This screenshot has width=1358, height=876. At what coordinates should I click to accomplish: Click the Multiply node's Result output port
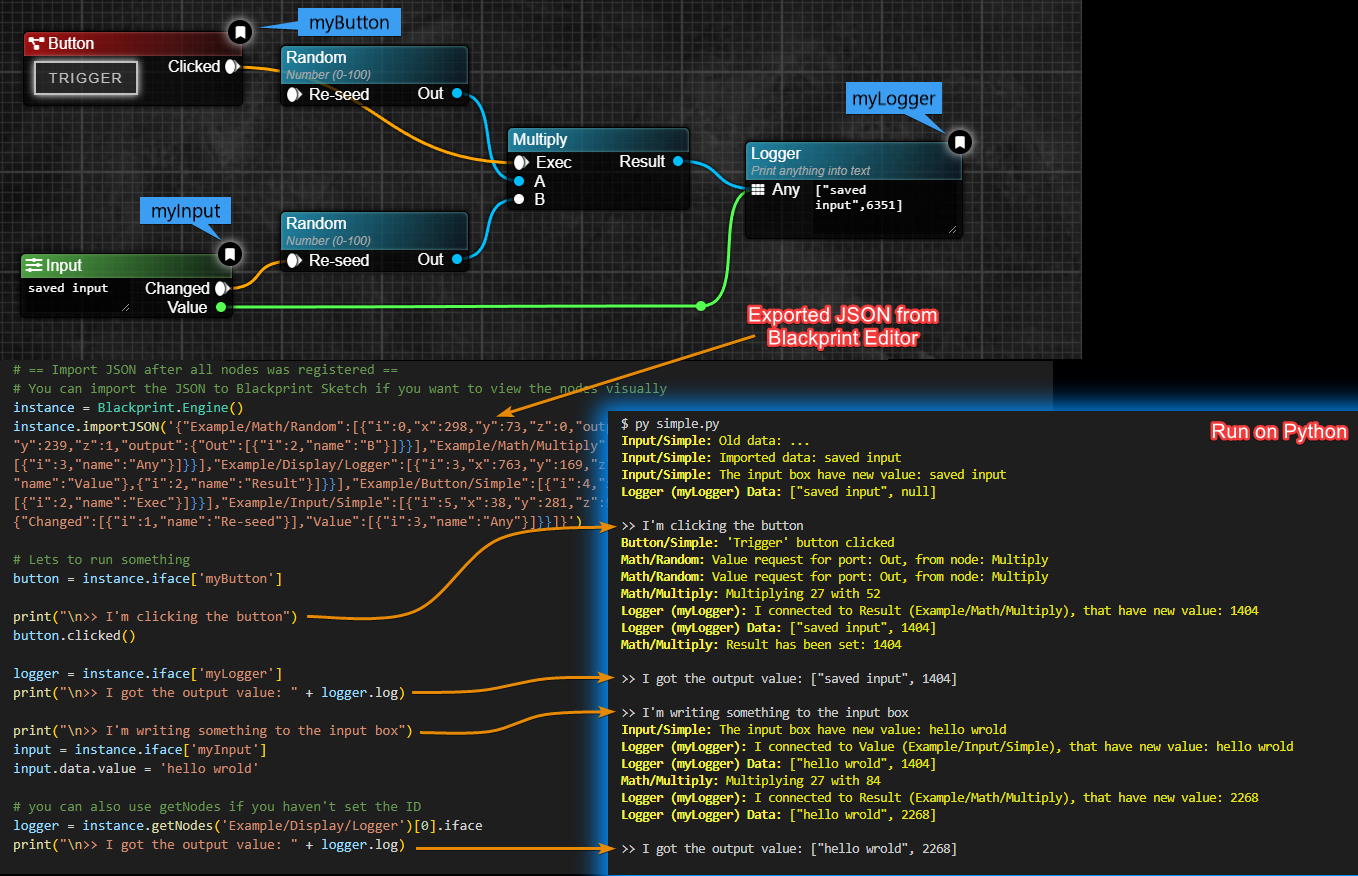coord(678,161)
